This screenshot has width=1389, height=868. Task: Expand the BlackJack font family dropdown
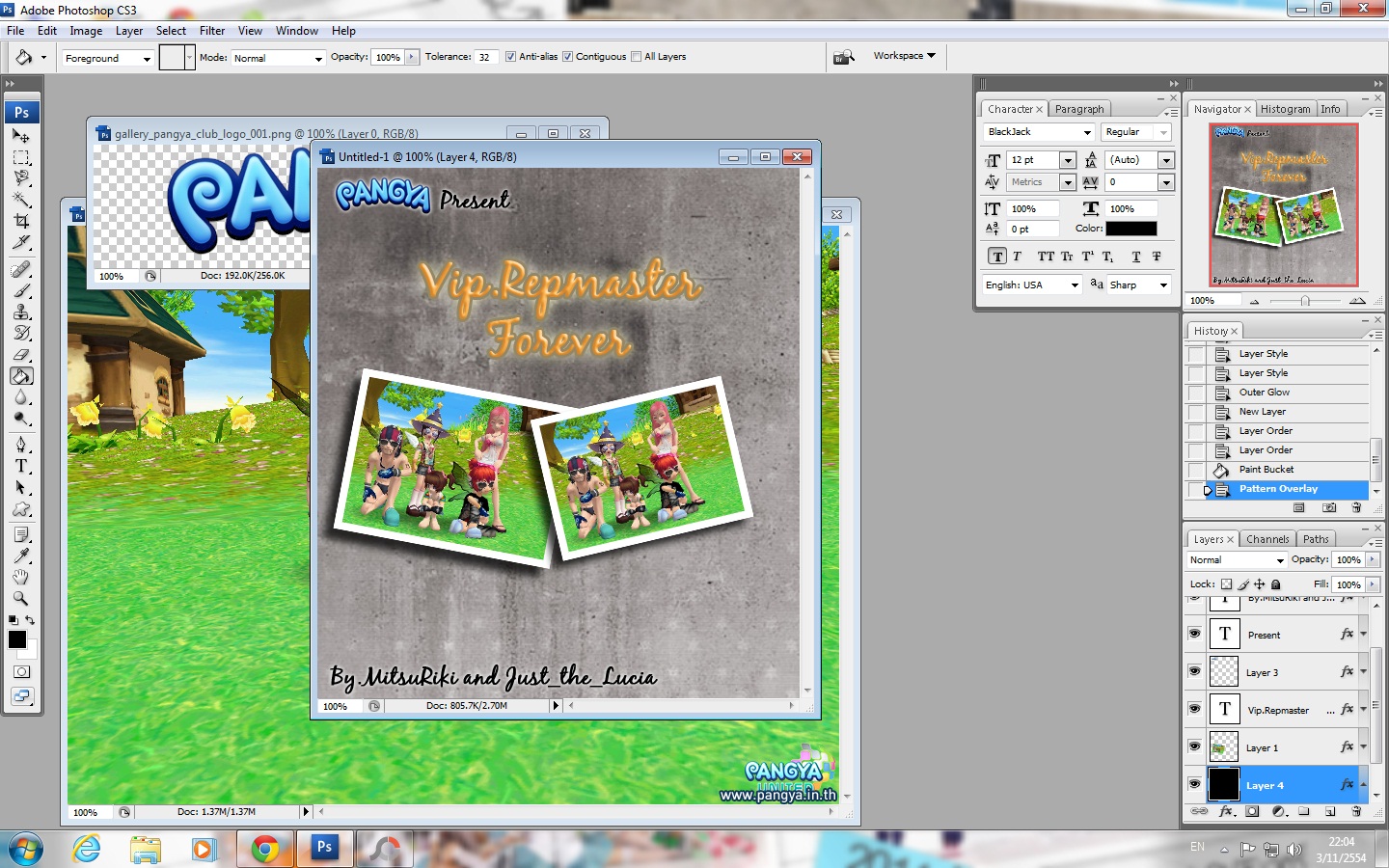1039,132
